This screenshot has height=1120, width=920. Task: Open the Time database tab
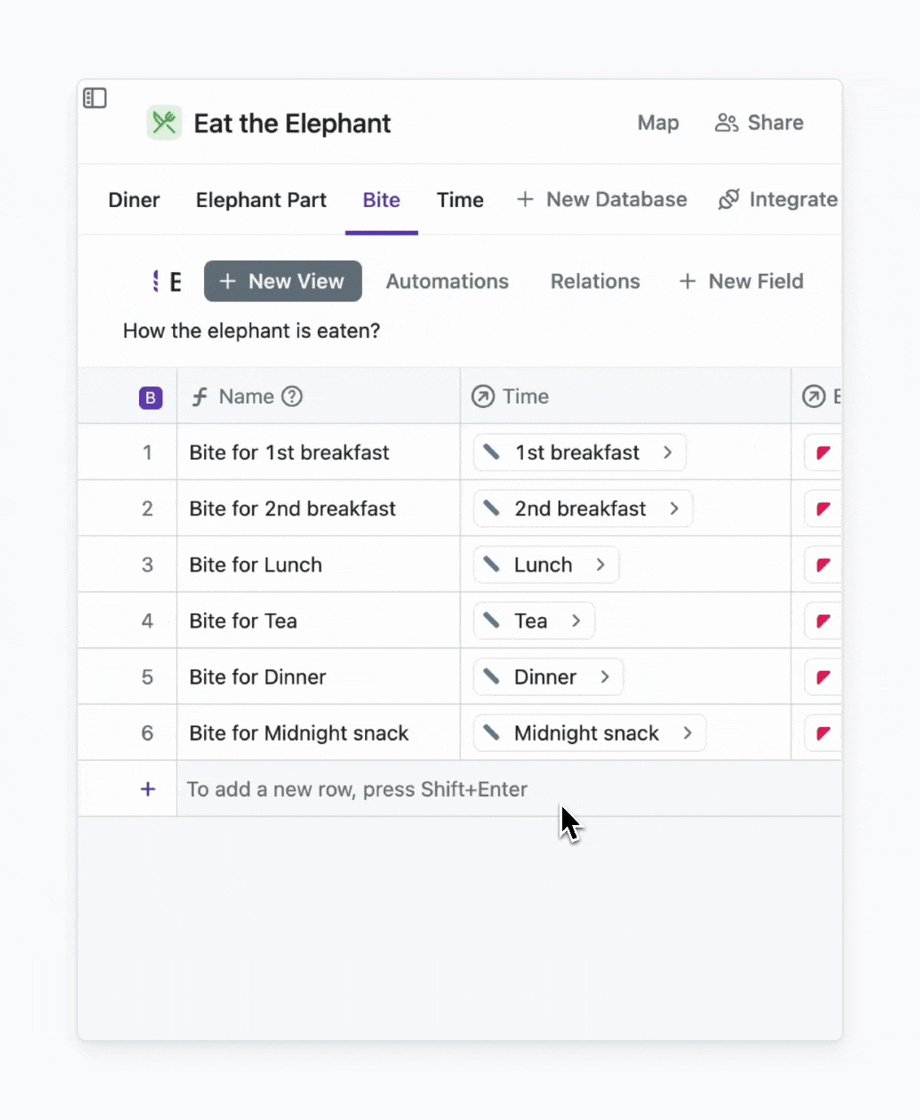(x=459, y=199)
